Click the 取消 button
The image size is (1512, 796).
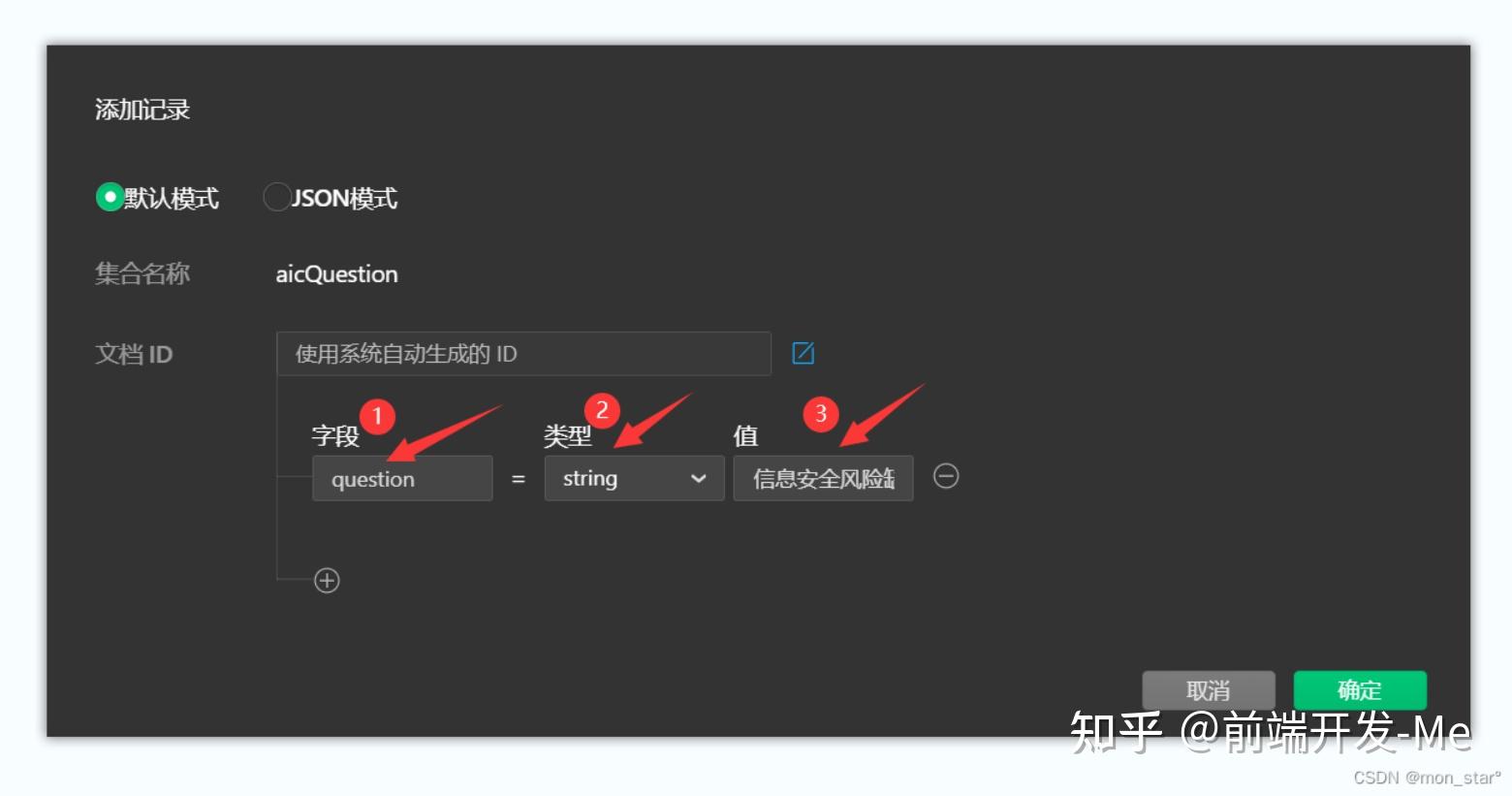[1208, 690]
